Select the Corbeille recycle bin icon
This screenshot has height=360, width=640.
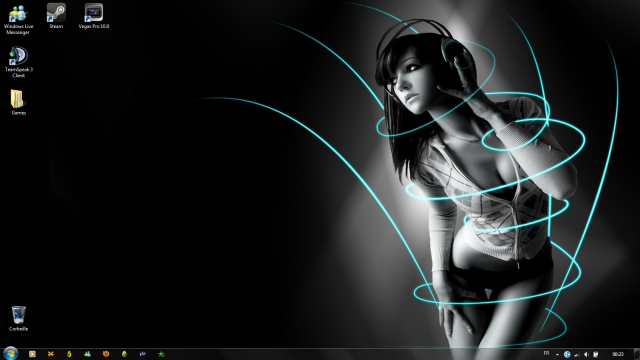click(x=18, y=318)
